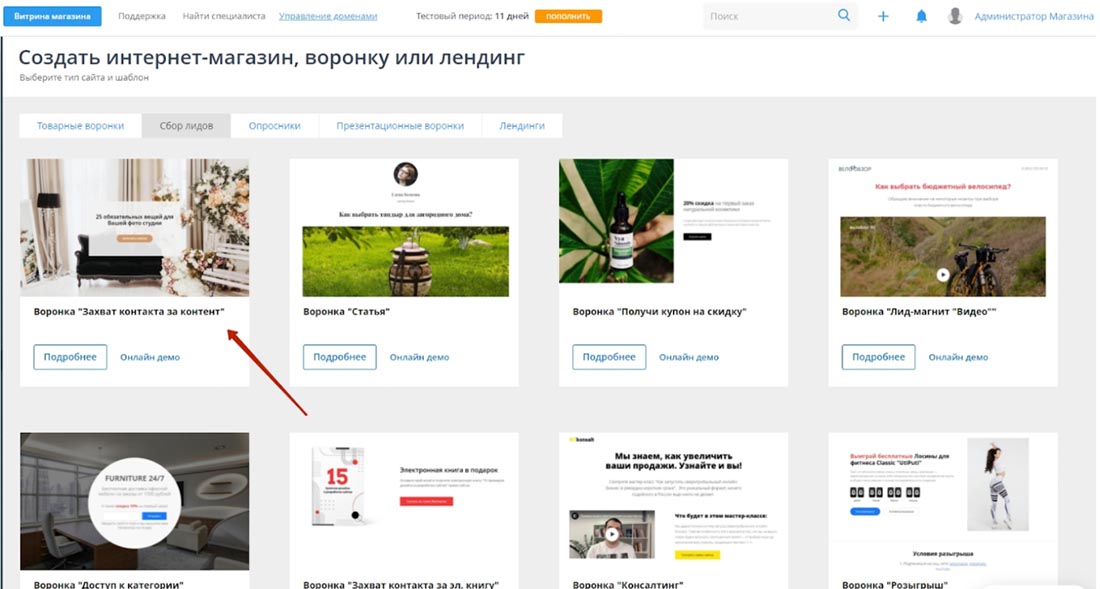The height and width of the screenshot is (589, 1100).
Task: Open "Найти специалиста" menu item
Action: 224,16
